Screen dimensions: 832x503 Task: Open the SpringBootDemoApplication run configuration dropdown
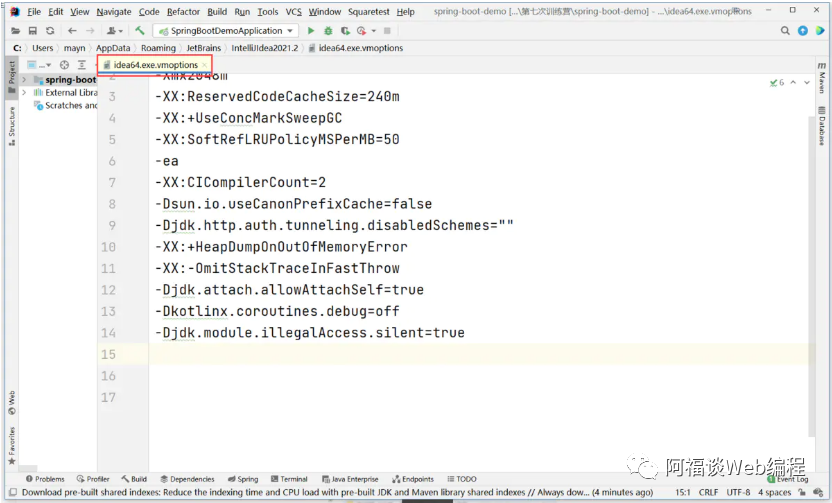[x=226, y=31]
